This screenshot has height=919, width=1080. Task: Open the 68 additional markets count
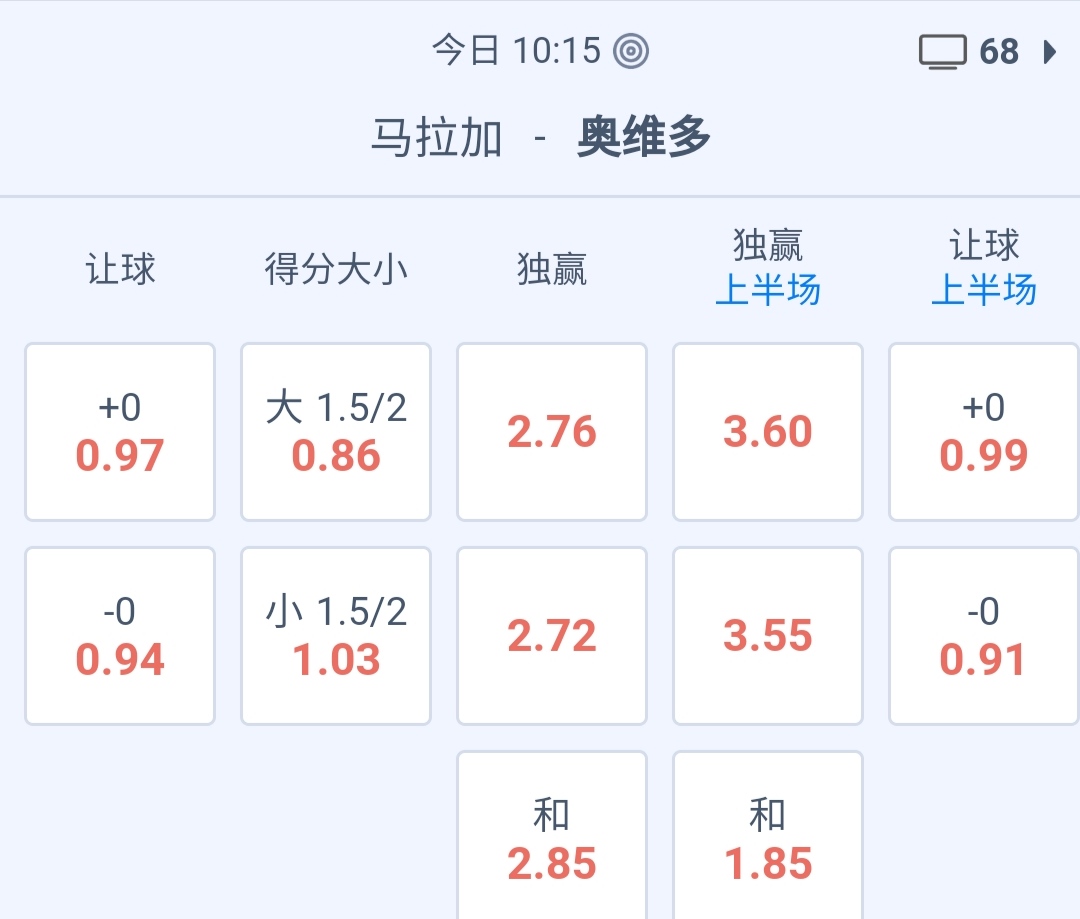998,51
